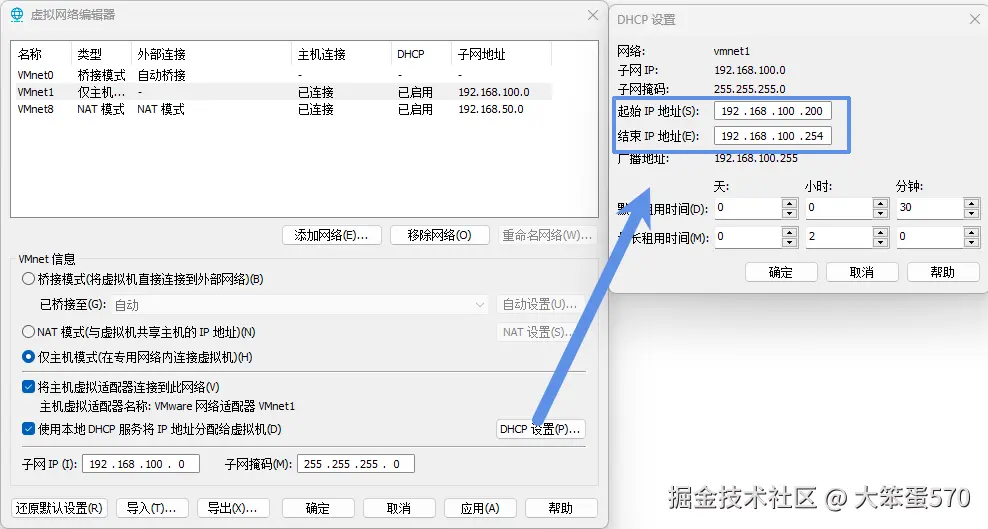Increase the 最长租用时间 hours value
The image size is (988, 529).
[880, 232]
